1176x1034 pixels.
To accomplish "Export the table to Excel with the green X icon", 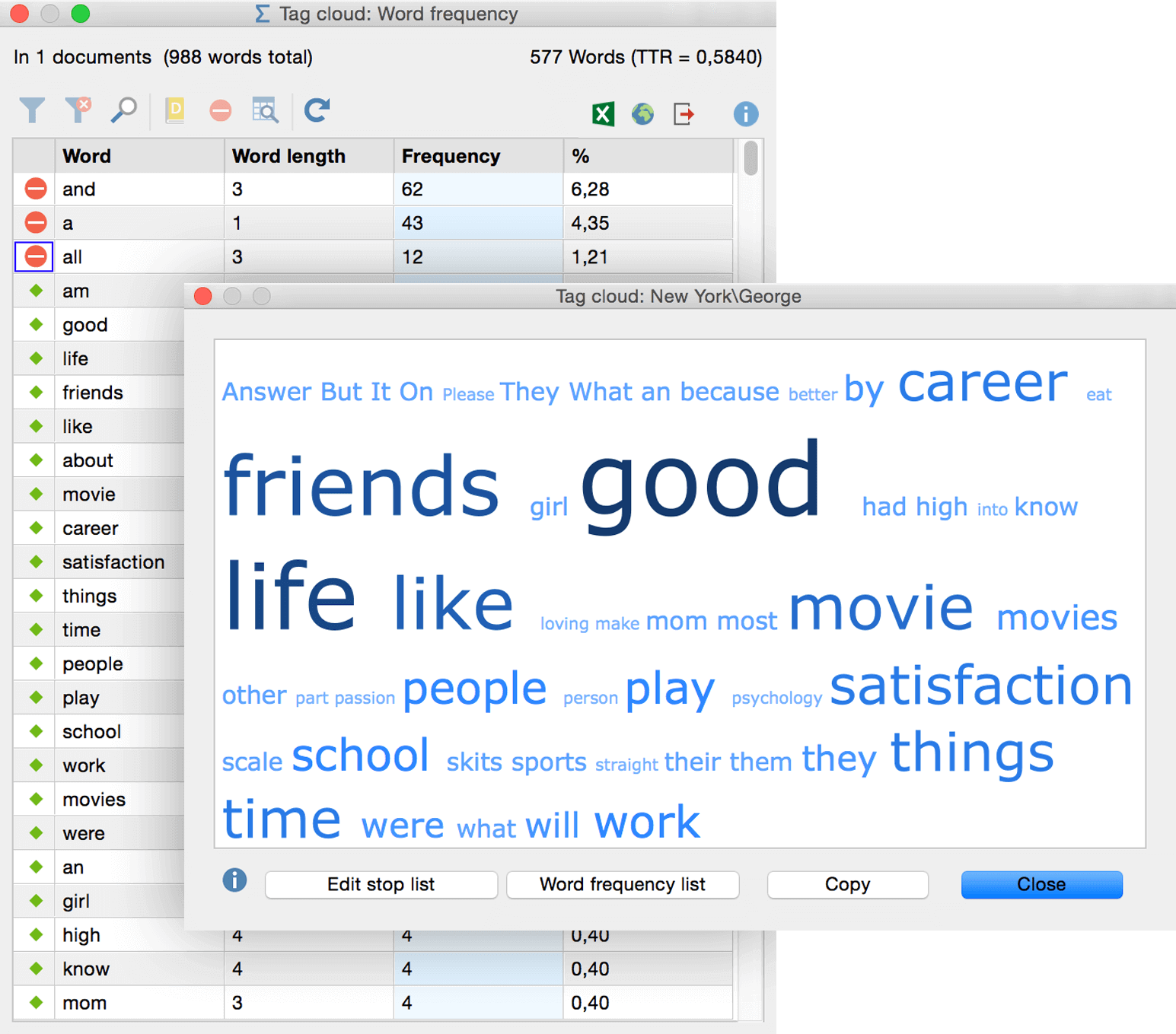I will pyautogui.click(x=603, y=114).
